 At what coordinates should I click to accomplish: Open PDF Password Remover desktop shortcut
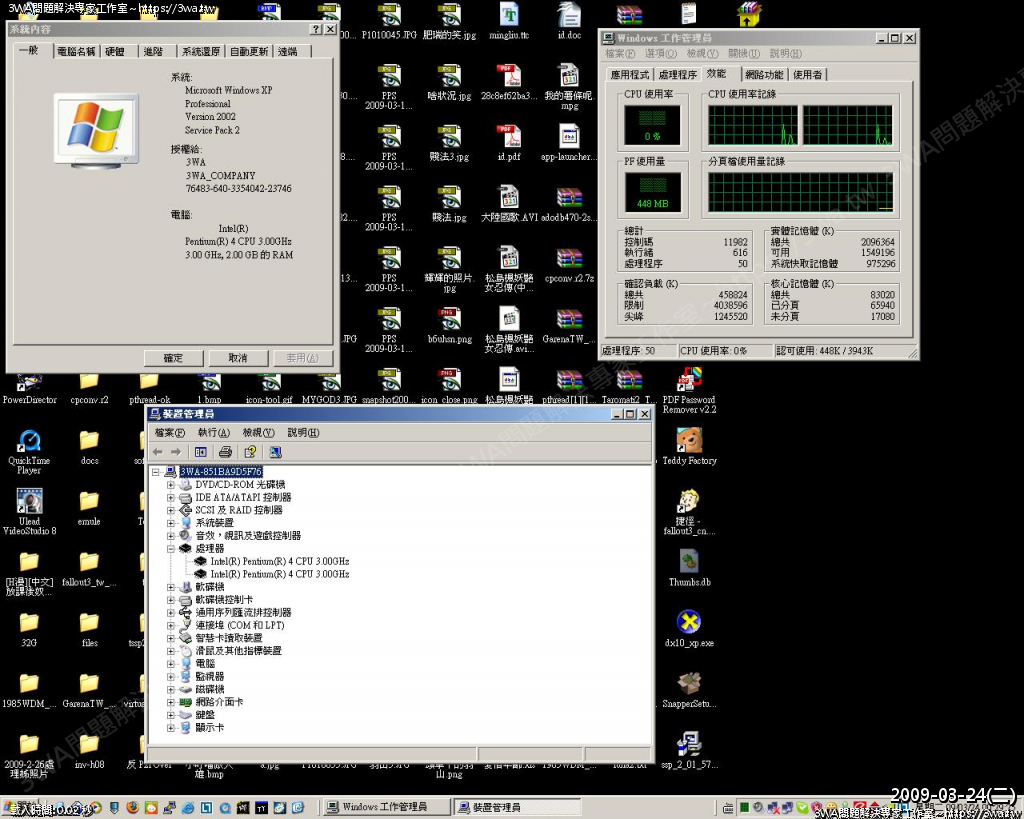[689, 381]
